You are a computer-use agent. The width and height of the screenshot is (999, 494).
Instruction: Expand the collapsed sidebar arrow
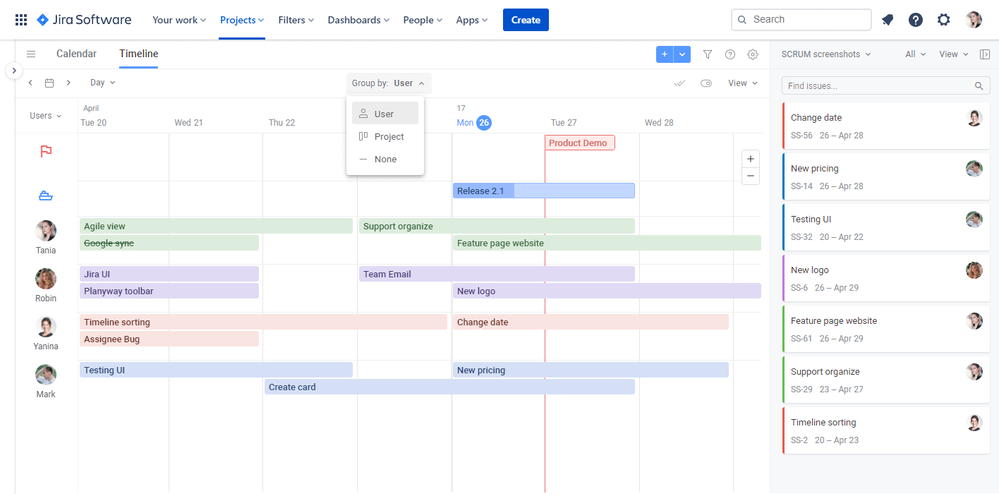14,70
